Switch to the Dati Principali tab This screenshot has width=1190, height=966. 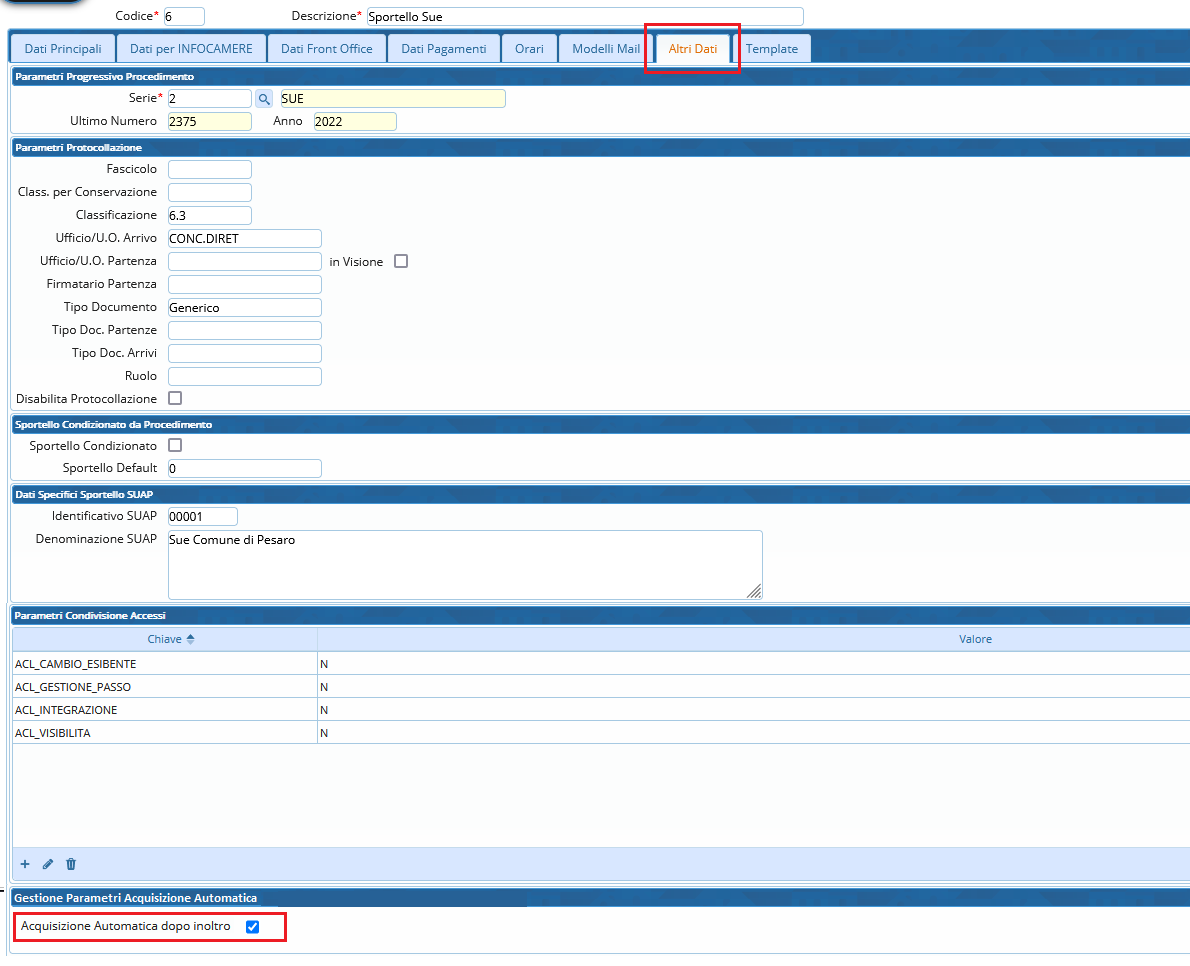point(63,49)
